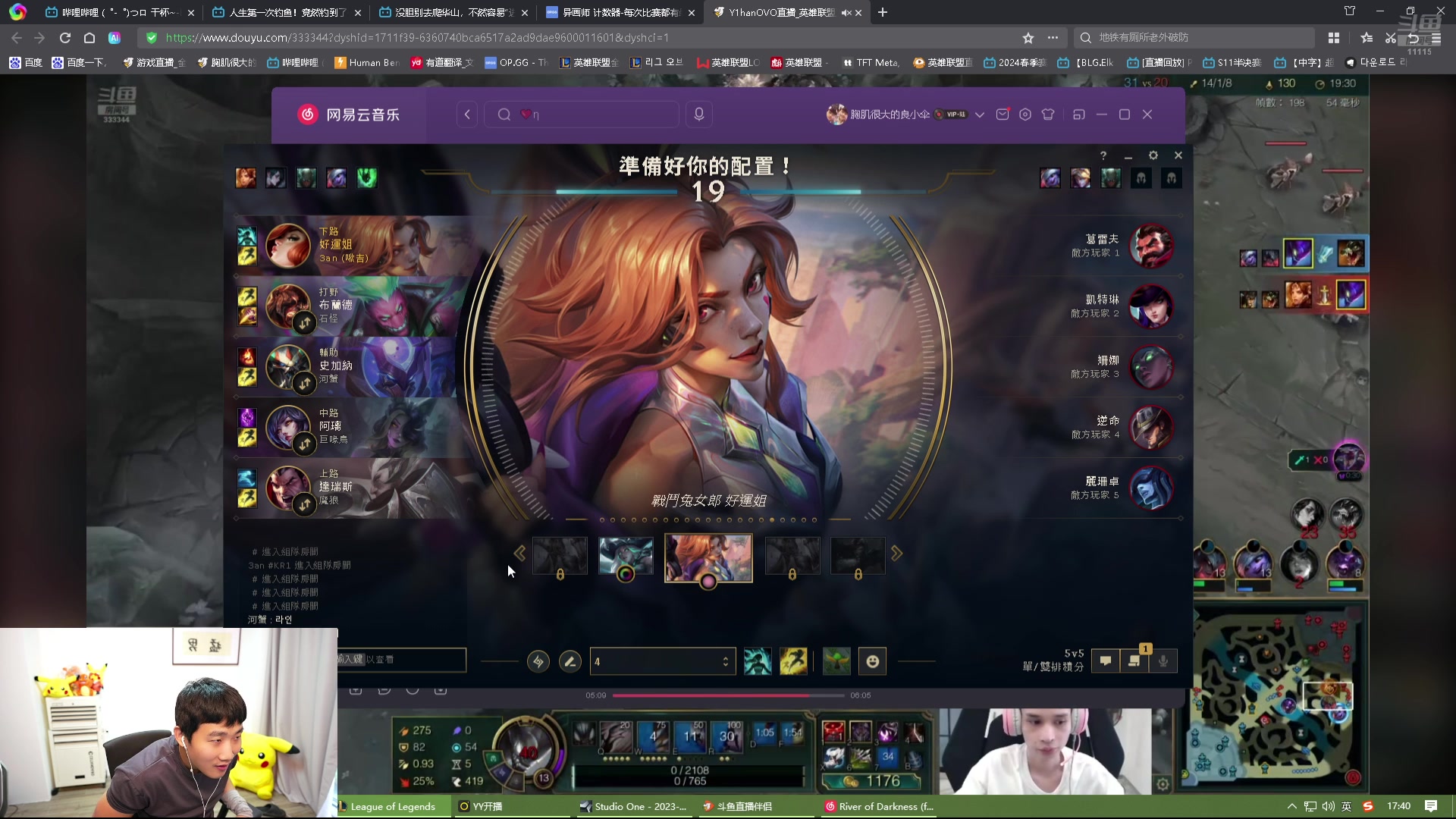1456x819 pixels.
Task: Open the Windows notification center
Action: (x=1431, y=806)
